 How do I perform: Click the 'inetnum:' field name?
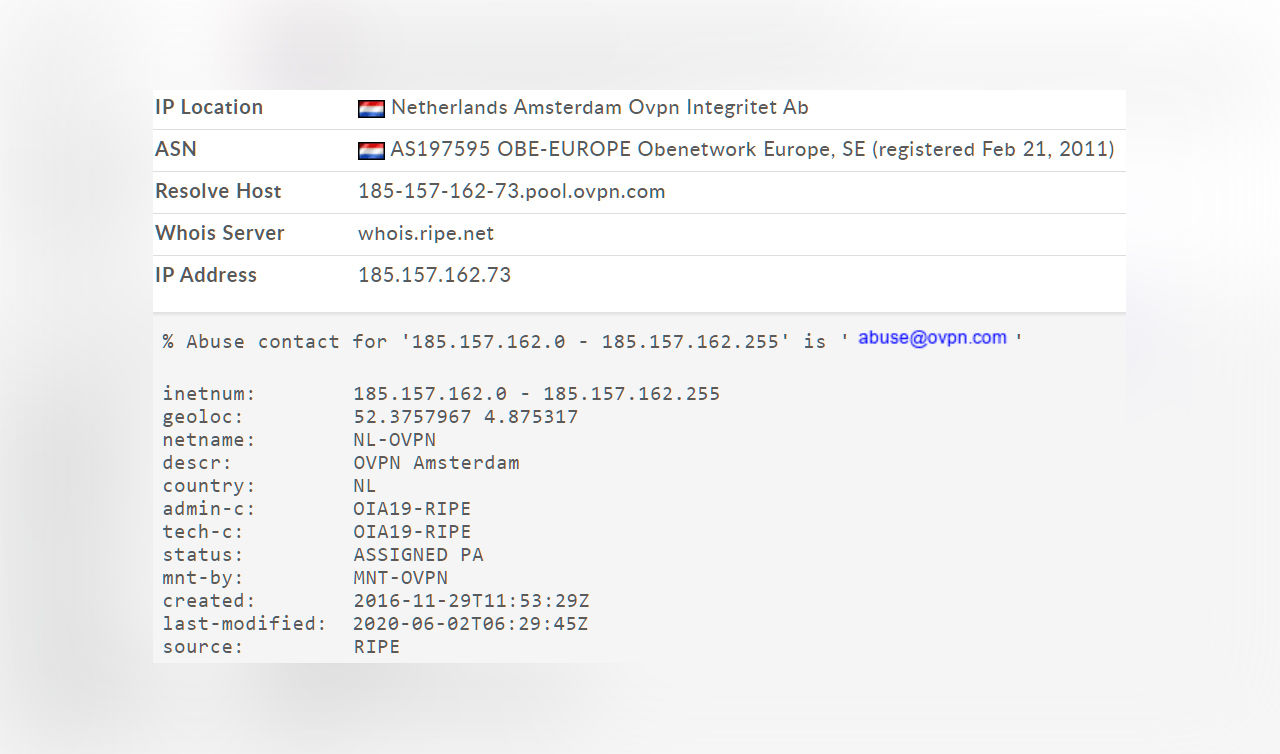pos(209,393)
